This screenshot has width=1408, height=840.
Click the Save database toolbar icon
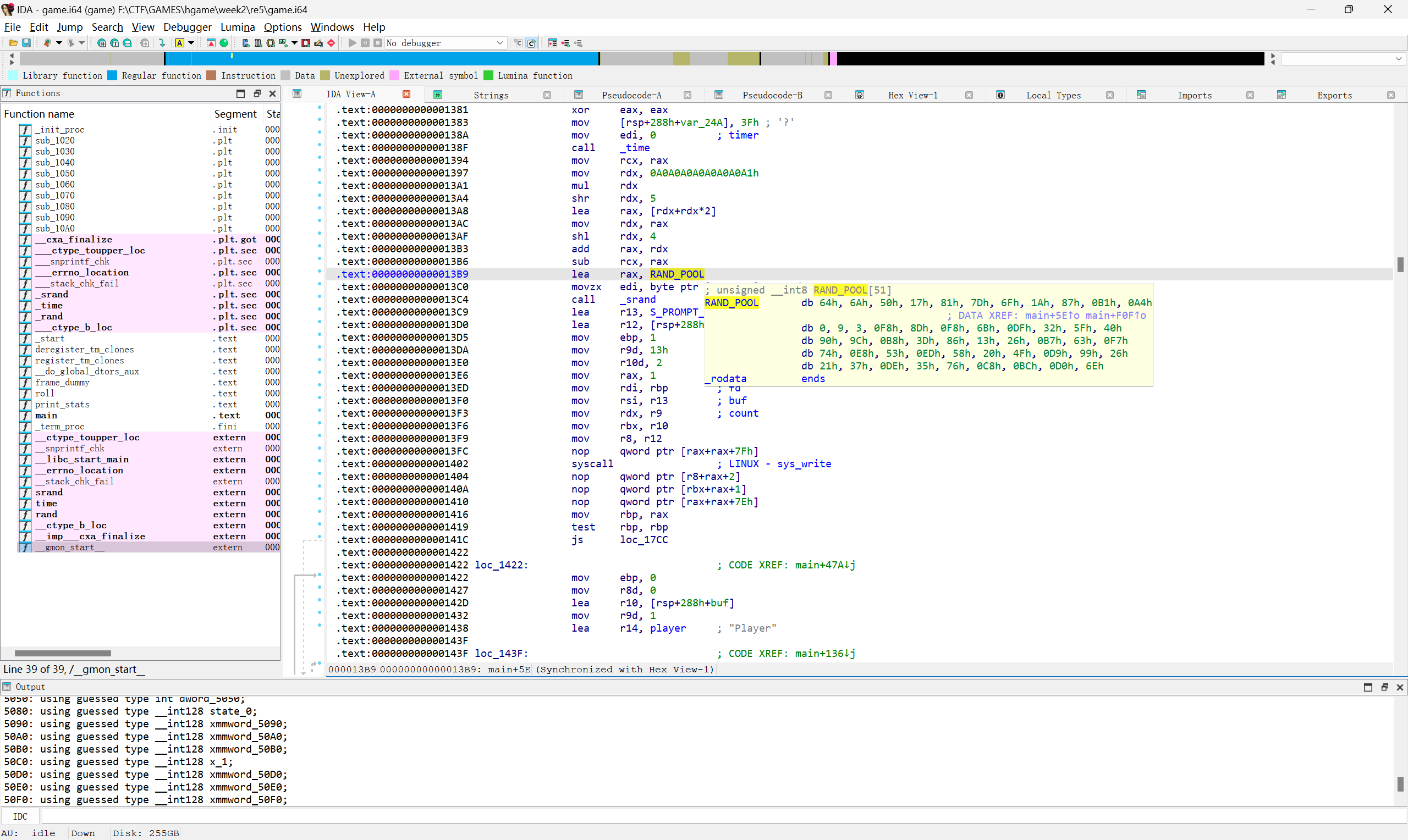pyautogui.click(x=26, y=43)
